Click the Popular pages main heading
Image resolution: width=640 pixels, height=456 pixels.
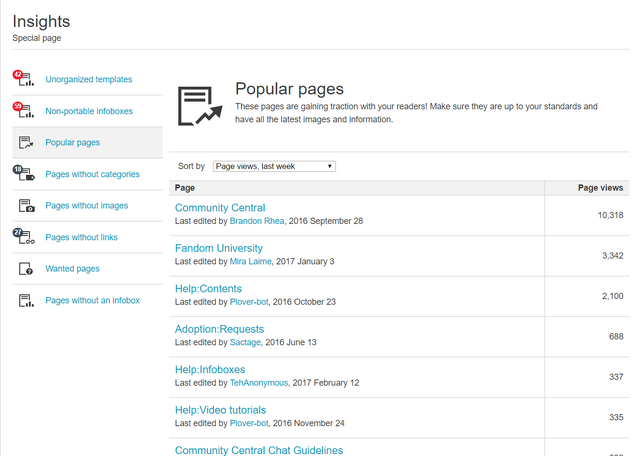pos(289,89)
